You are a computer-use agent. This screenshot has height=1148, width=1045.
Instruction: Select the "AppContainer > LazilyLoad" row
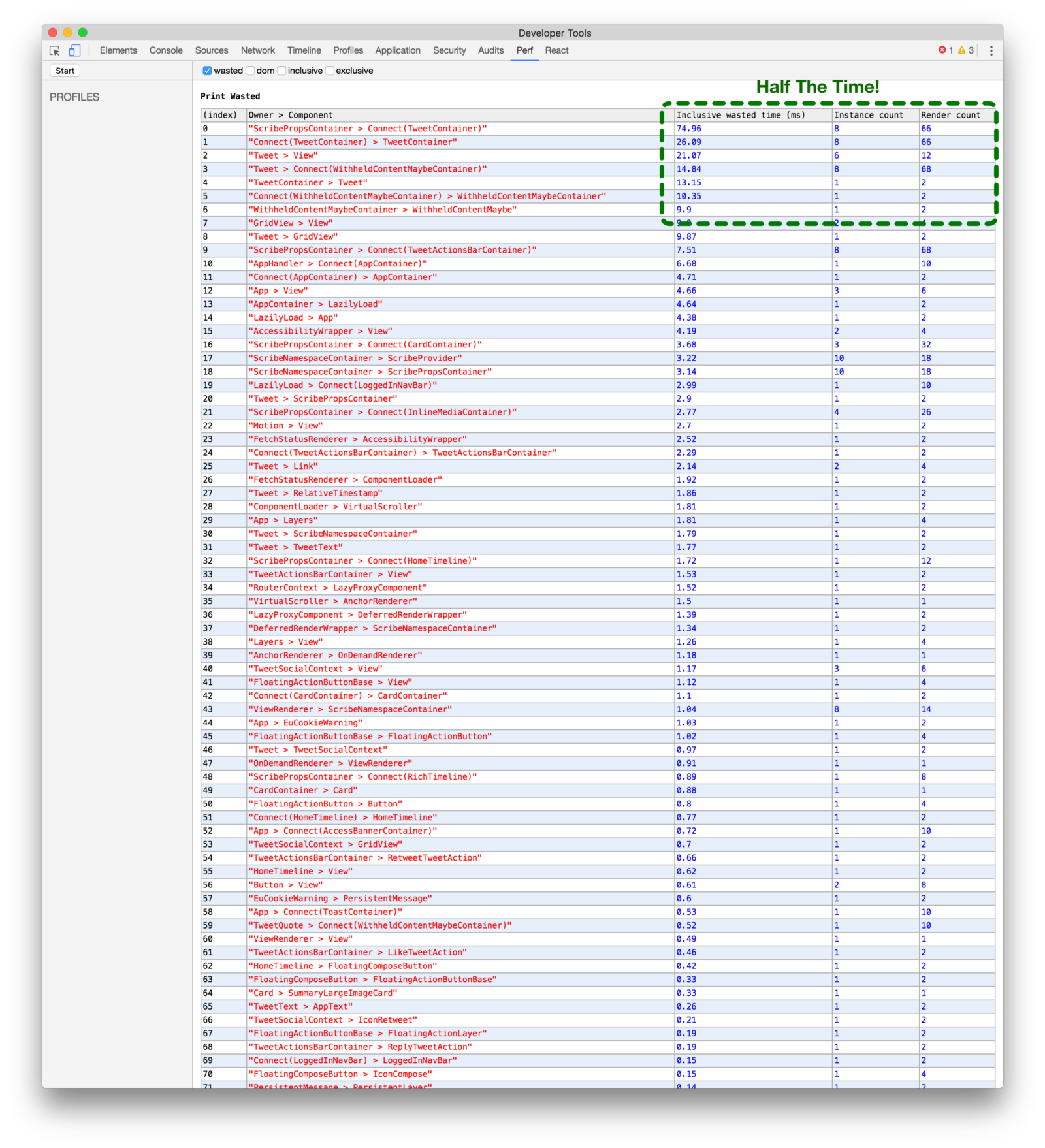tap(598, 304)
